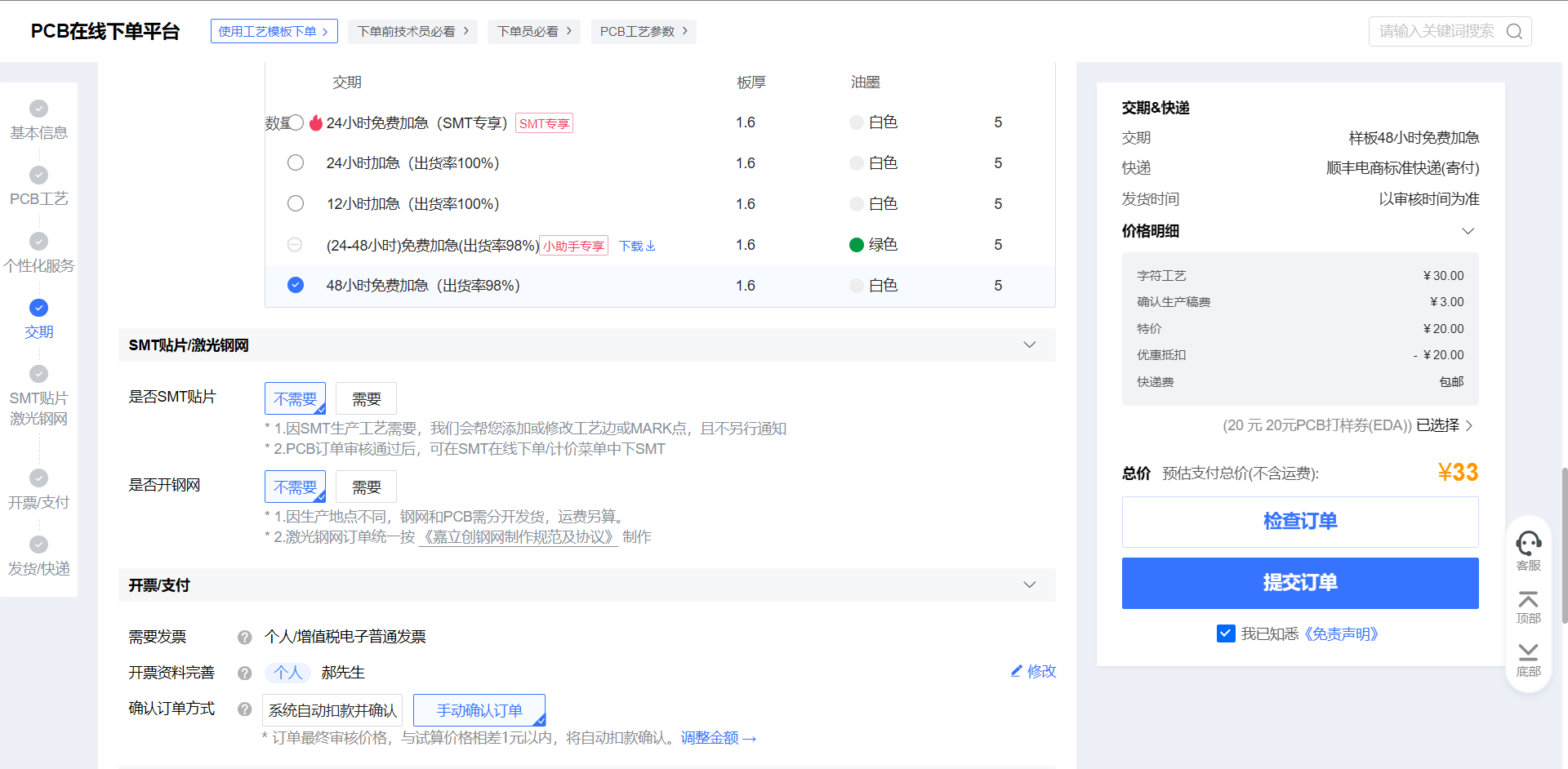Jump to bottom with 底部 icon
Screen dimensions: 1568x769
[1528, 651]
